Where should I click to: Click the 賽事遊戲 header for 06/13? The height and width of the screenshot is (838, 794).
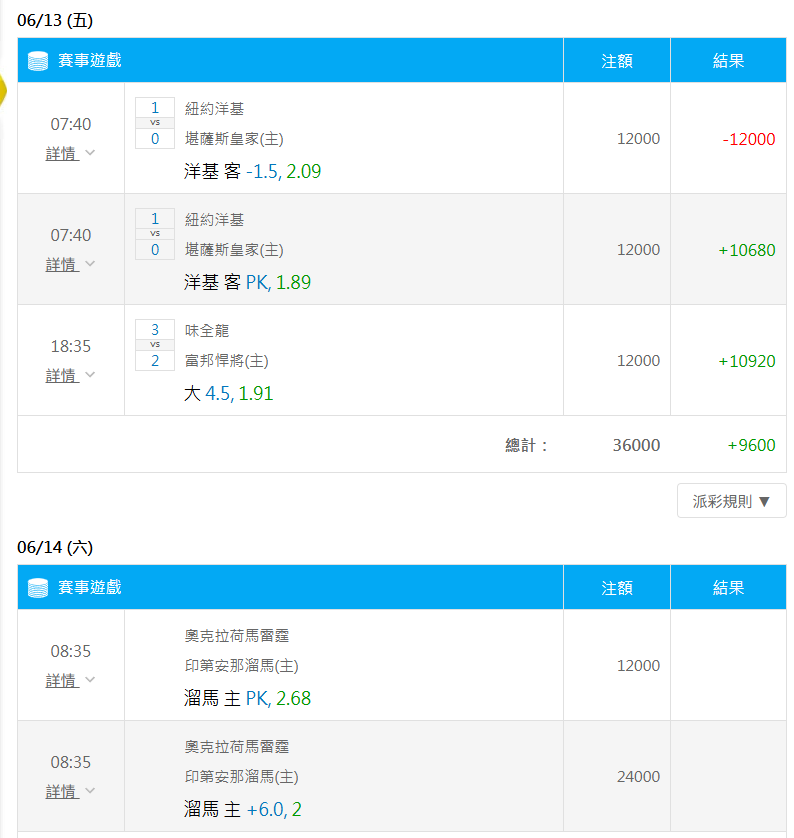(90, 60)
